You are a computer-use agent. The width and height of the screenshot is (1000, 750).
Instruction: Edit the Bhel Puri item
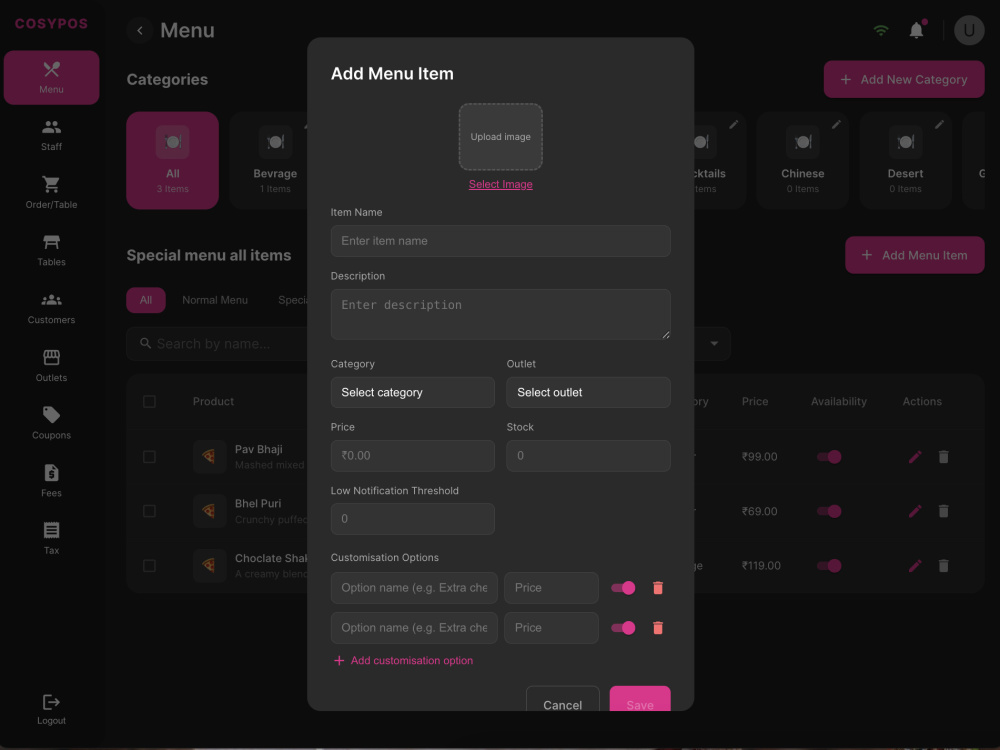(x=915, y=511)
